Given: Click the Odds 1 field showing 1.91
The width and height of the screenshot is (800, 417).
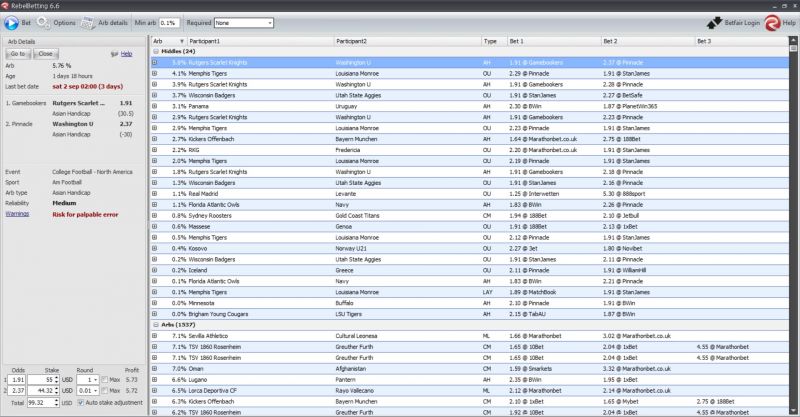Looking at the screenshot, I should pyautogui.click(x=16, y=380).
